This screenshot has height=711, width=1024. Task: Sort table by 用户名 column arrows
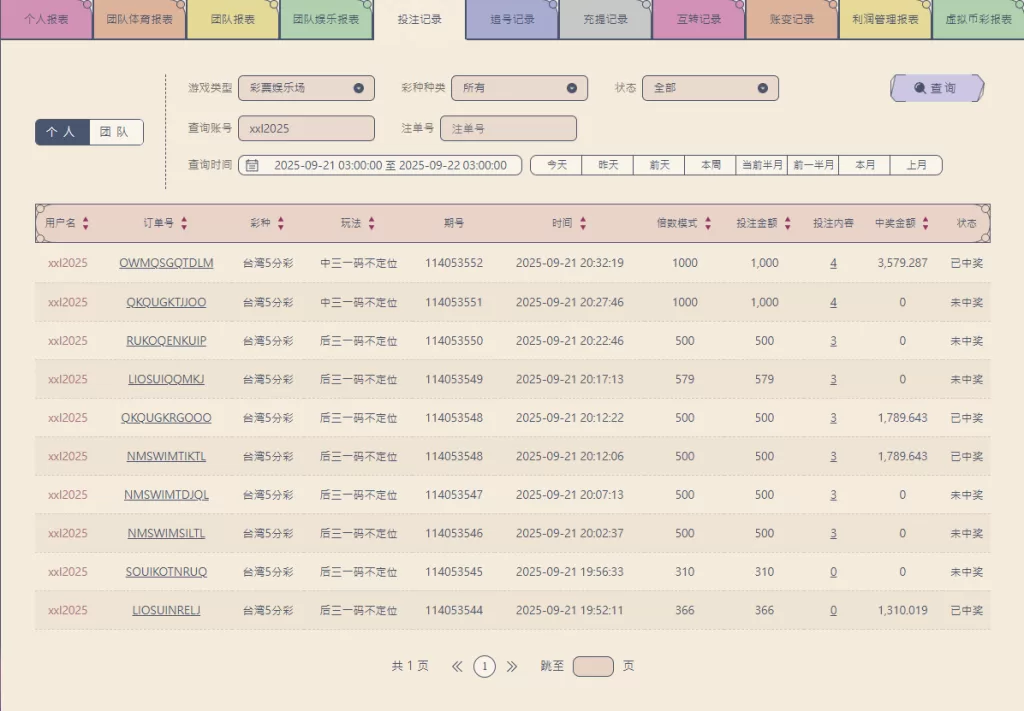tap(86, 224)
